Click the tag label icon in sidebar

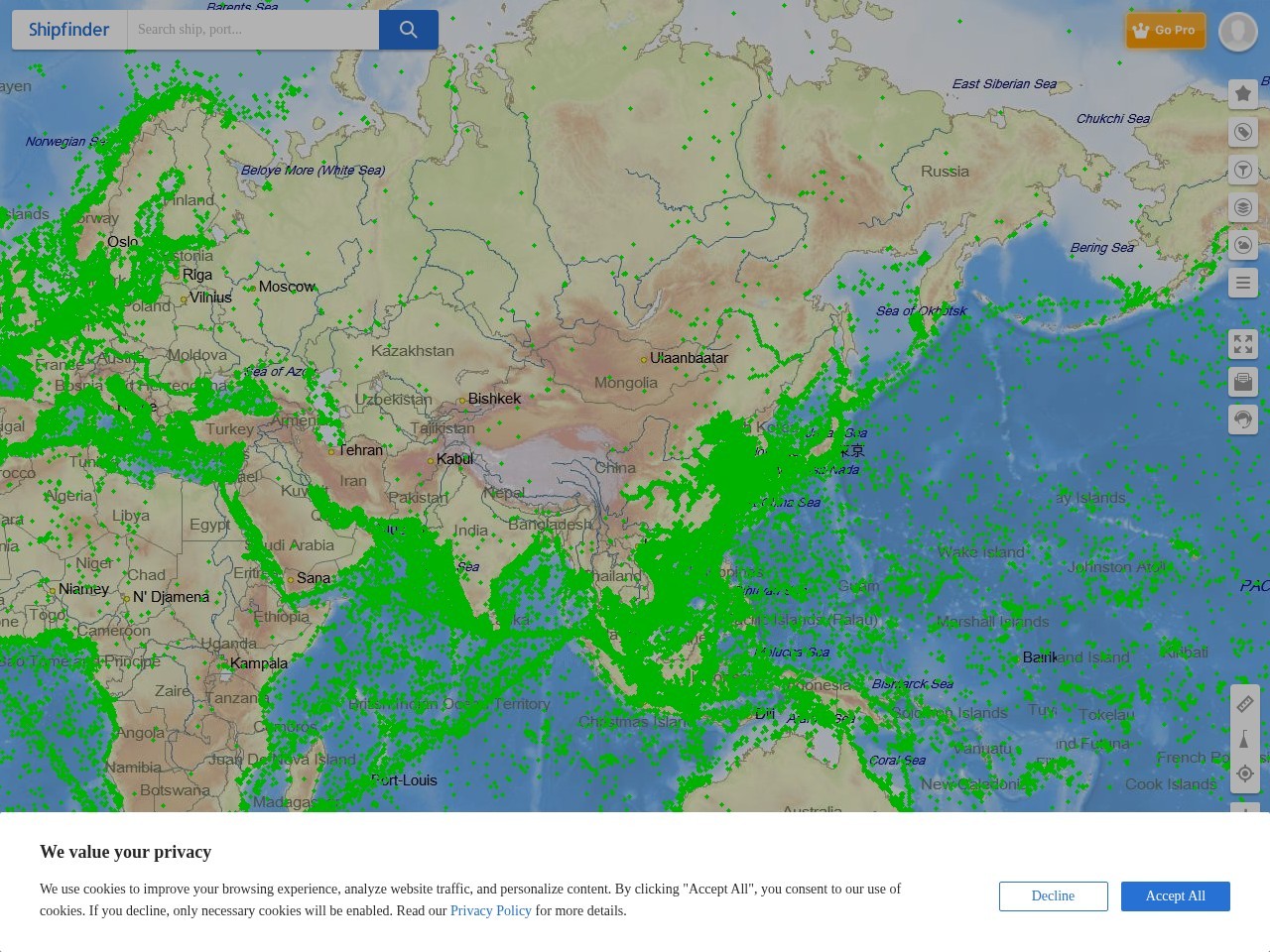pos(1242,132)
